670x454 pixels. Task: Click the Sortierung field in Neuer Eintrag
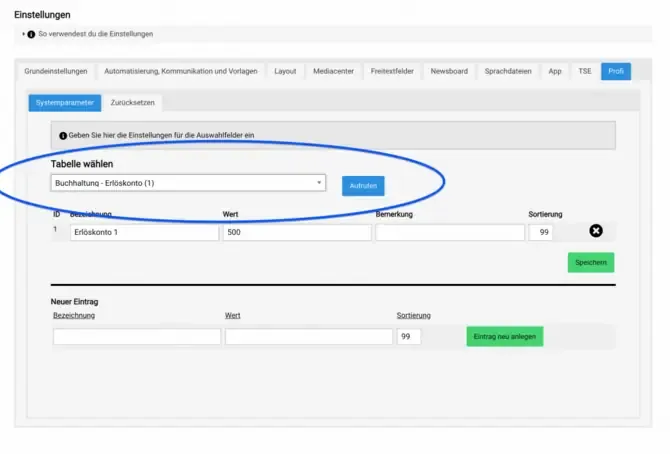pyautogui.click(x=408, y=337)
